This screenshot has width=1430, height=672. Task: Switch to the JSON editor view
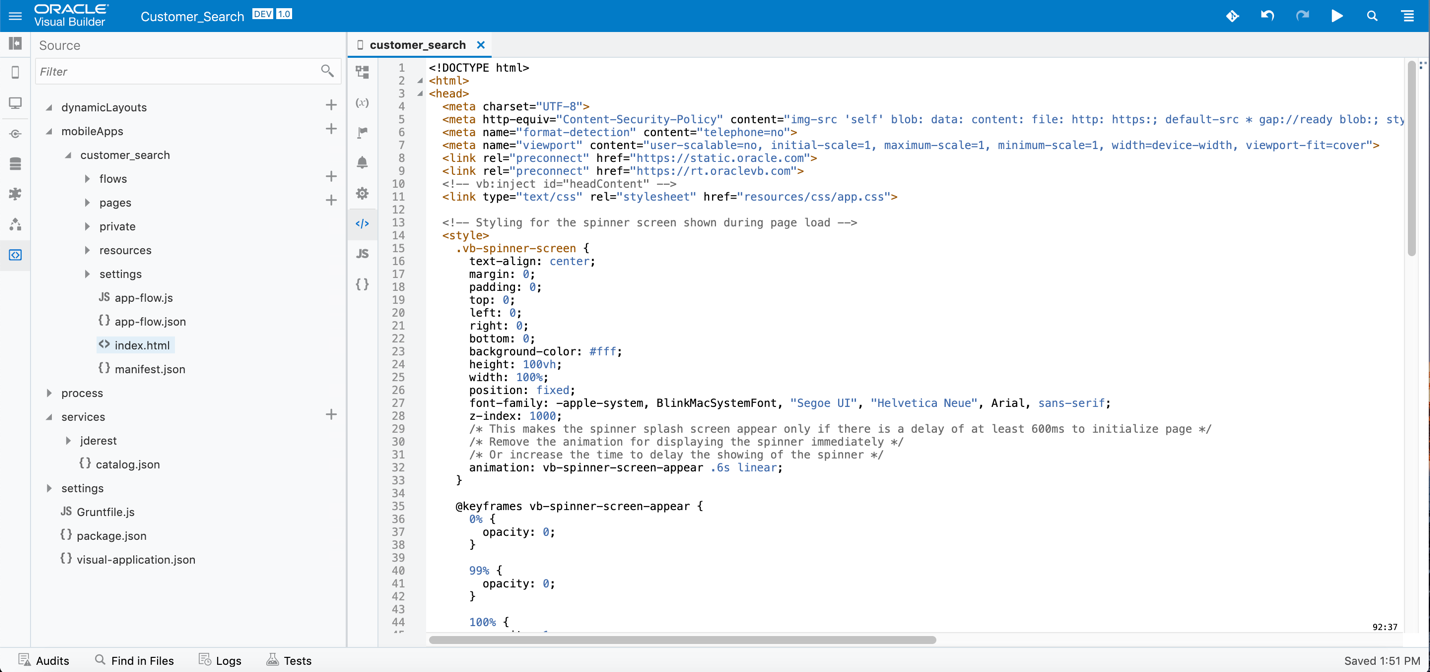point(361,284)
